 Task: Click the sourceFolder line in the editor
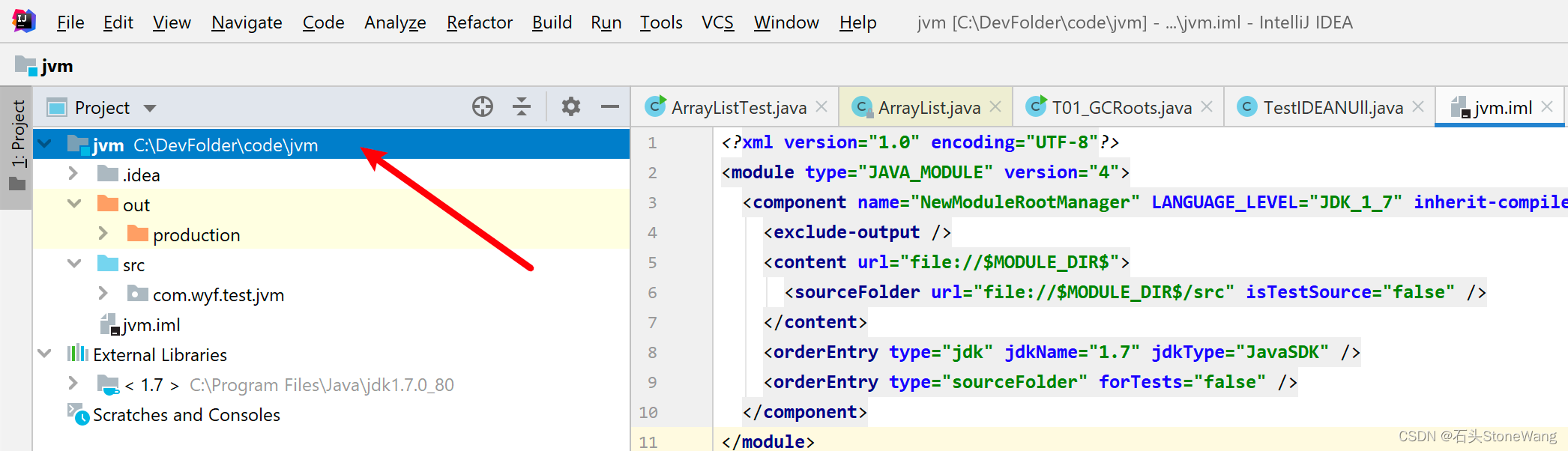[1136, 292]
